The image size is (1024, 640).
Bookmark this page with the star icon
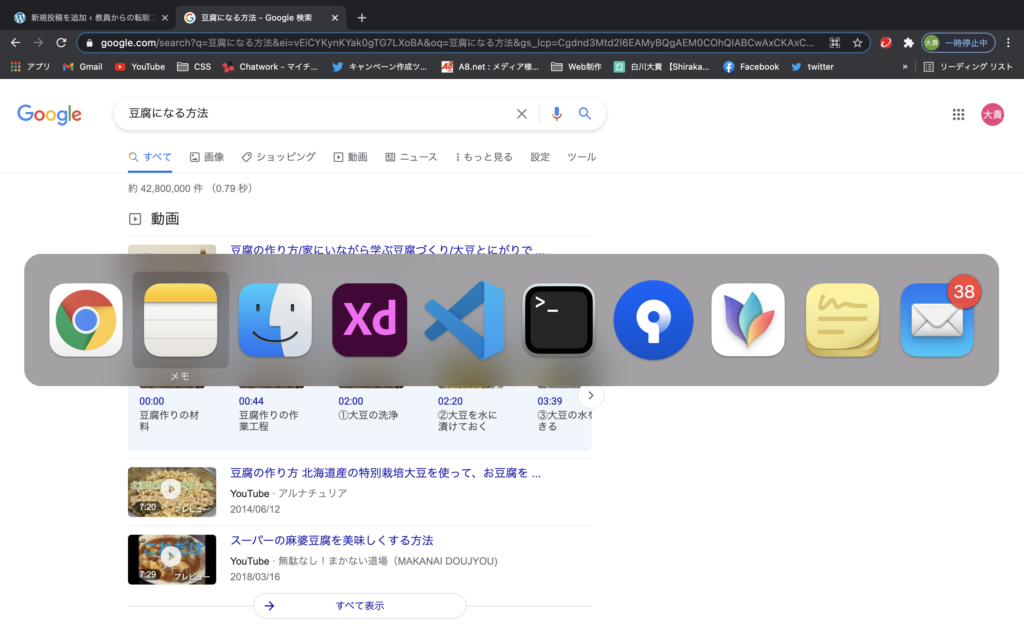857,43
